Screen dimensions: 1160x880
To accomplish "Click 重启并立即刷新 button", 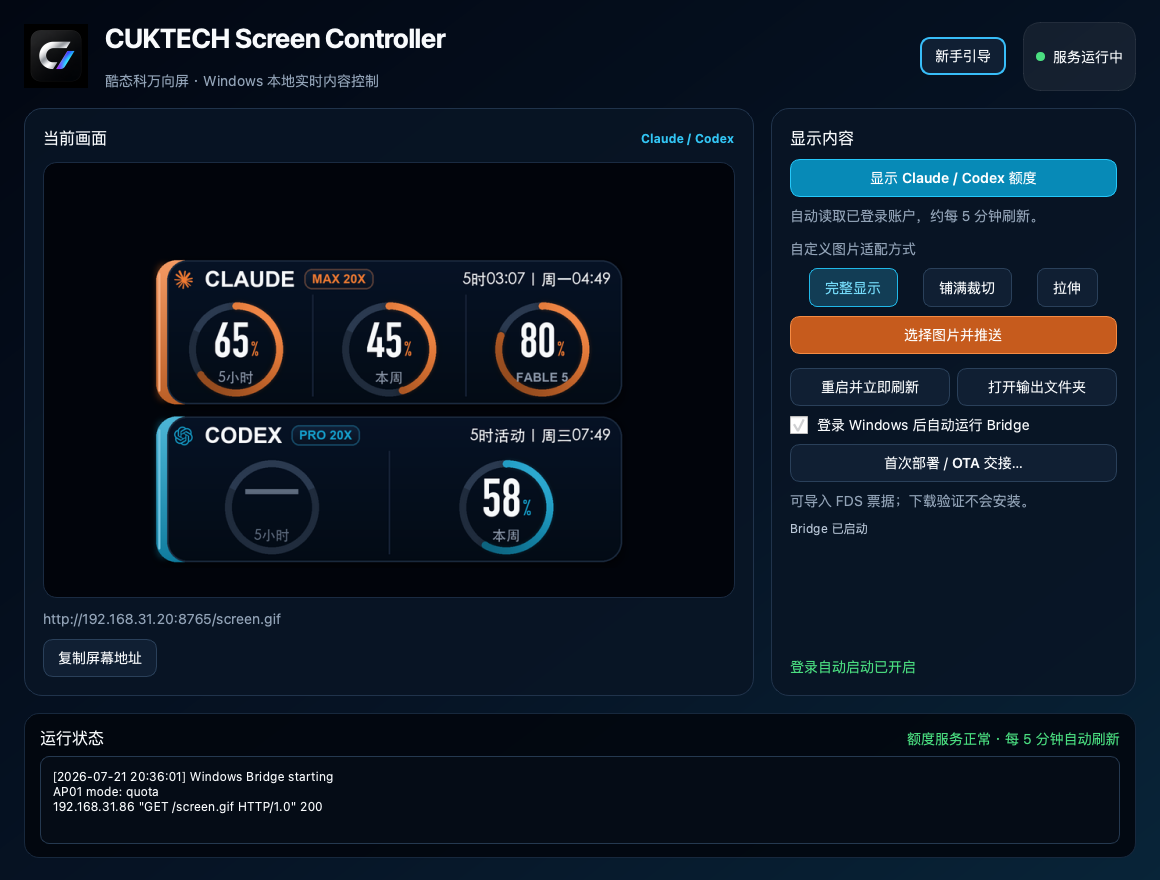I will [x=870, y=387].
